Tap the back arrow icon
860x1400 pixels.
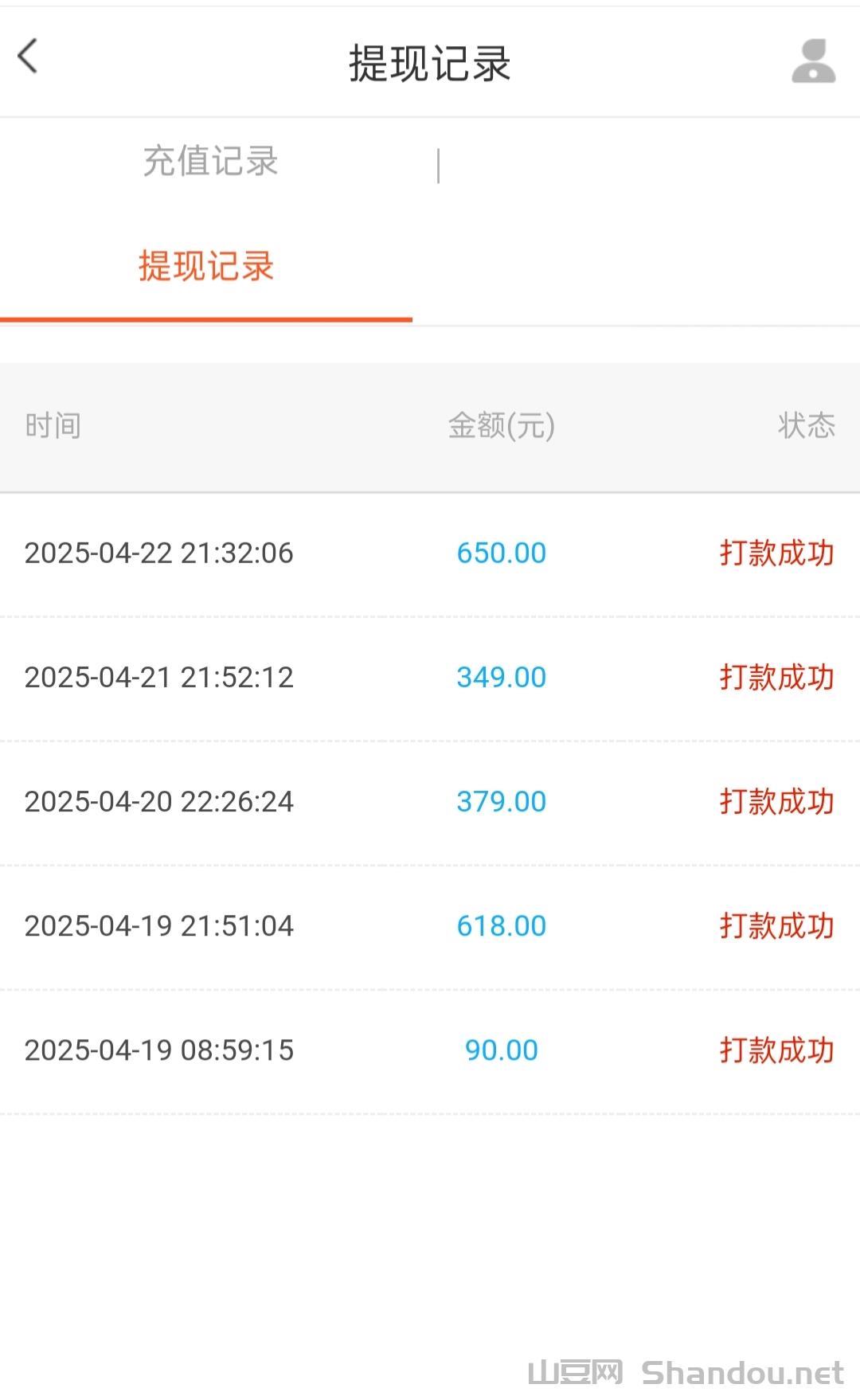29,57
